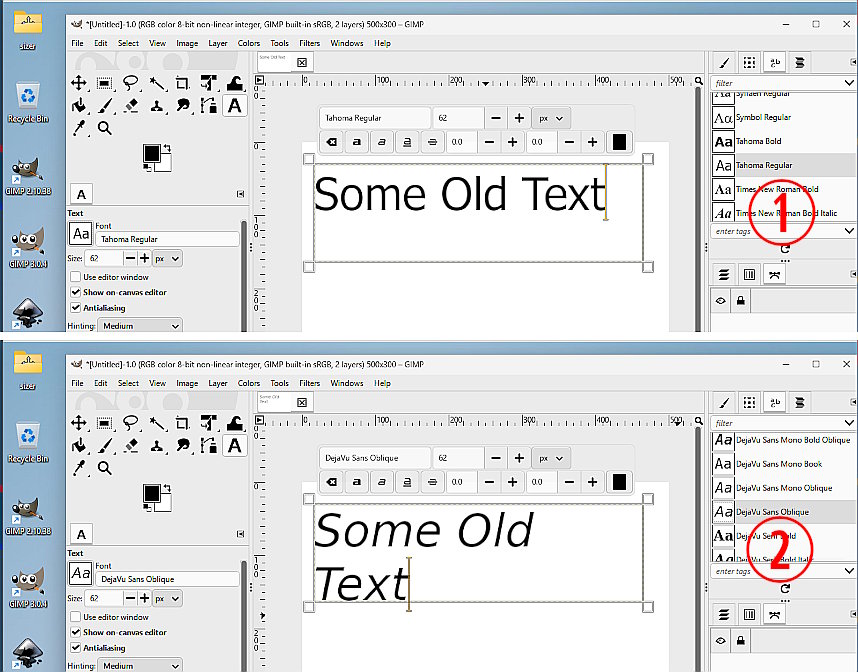Choose 'DejaVu Sans Mono Book' from the font list
Image resolution: width=858 pixels, height=672 pixels.
778,464
